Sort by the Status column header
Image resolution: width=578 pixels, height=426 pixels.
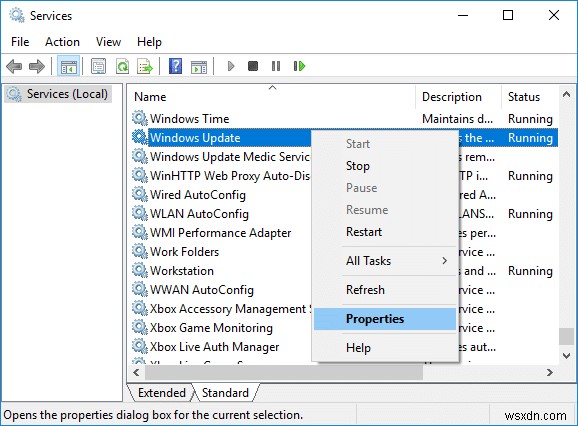(530, 97)
